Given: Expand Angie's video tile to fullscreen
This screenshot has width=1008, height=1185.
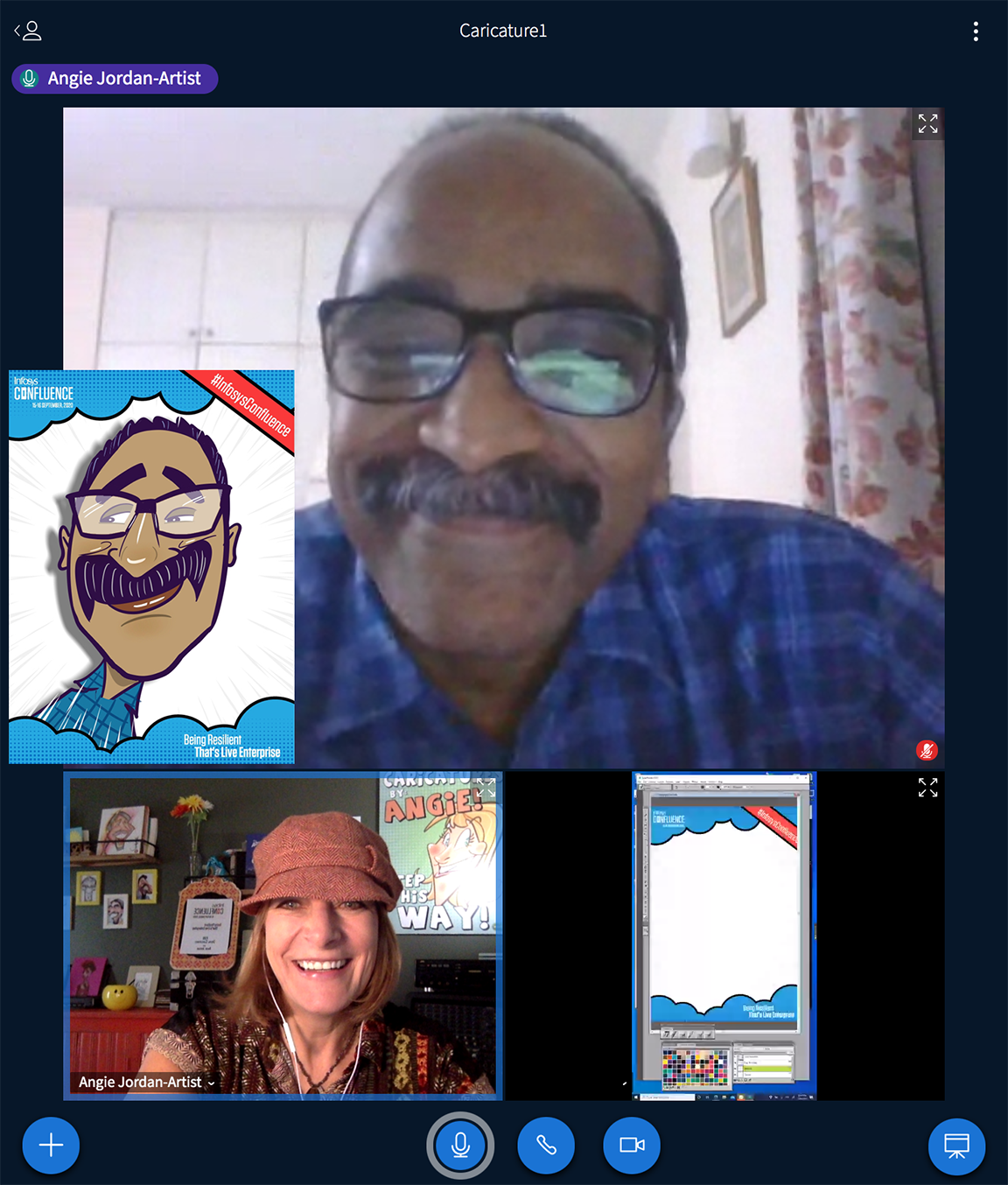Looking at the screenshot, I should 486,788.
